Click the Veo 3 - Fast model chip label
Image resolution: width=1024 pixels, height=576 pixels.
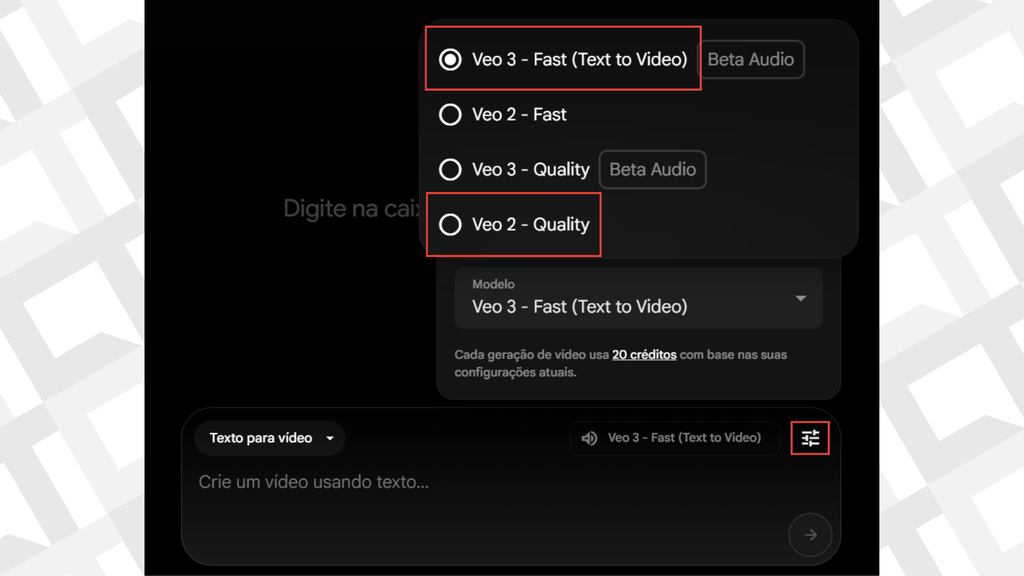pos(684,438)
